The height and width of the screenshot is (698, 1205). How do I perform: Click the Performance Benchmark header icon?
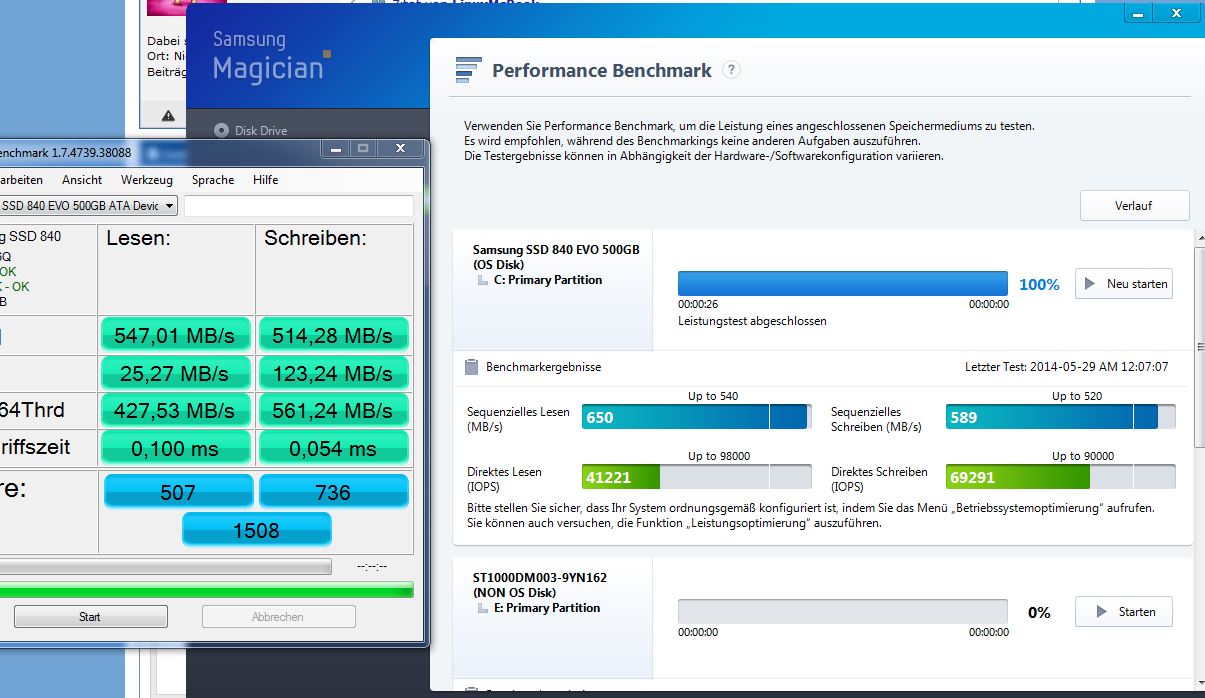468,70
